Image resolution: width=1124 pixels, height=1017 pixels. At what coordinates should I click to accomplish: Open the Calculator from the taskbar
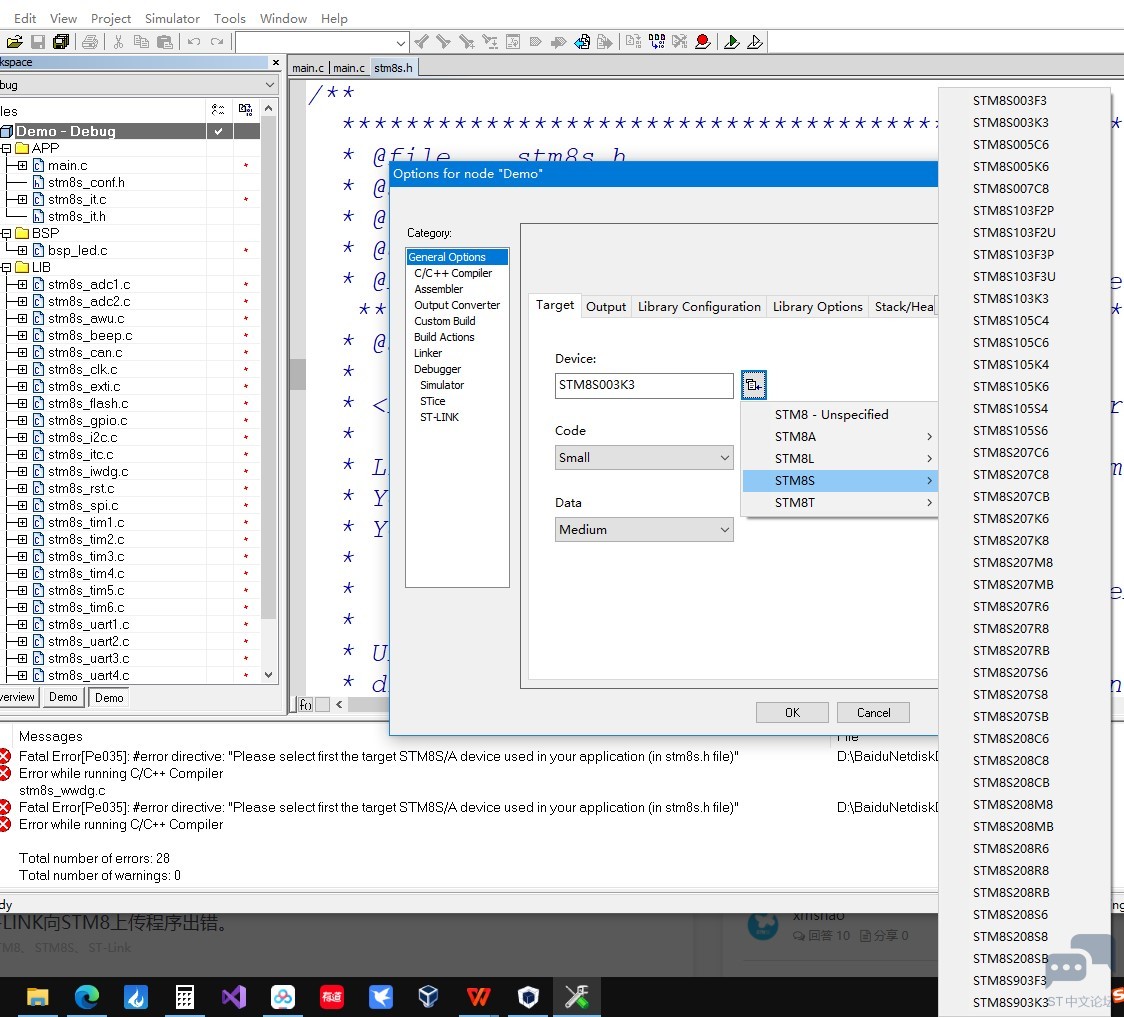[185, 997]
